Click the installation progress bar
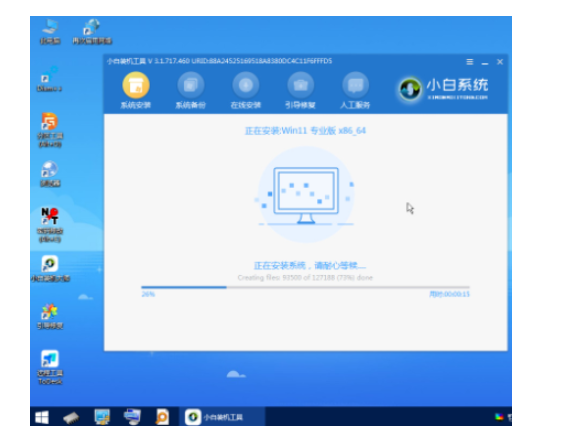The width and height of the screenshot is (588, 439). pos(305,287)
